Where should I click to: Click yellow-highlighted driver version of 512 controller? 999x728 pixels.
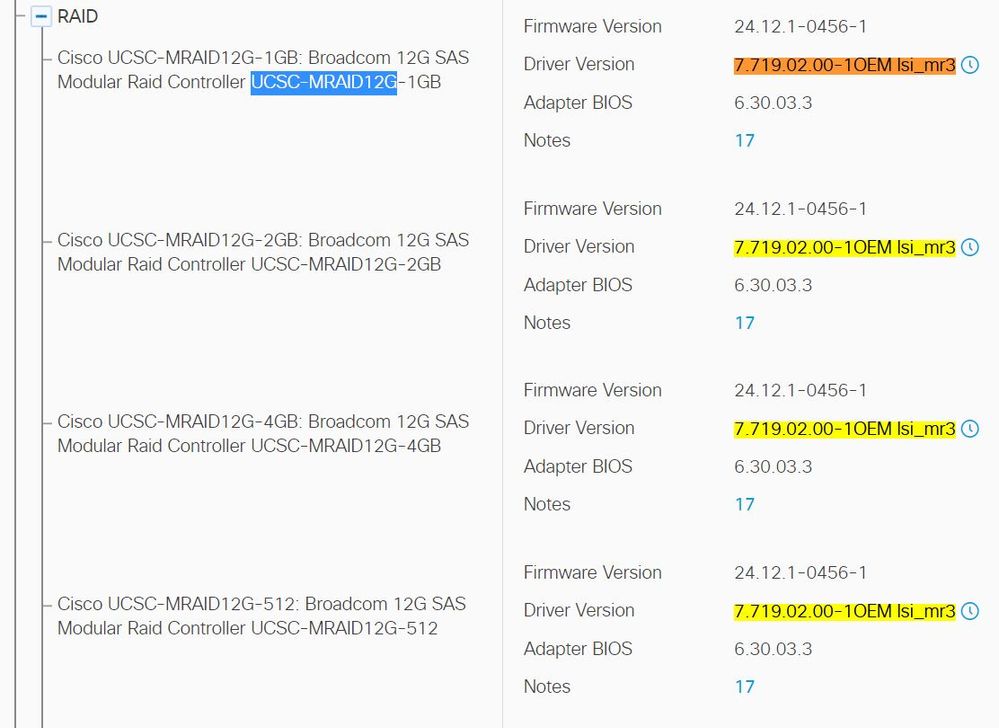(x=845, y=611)
